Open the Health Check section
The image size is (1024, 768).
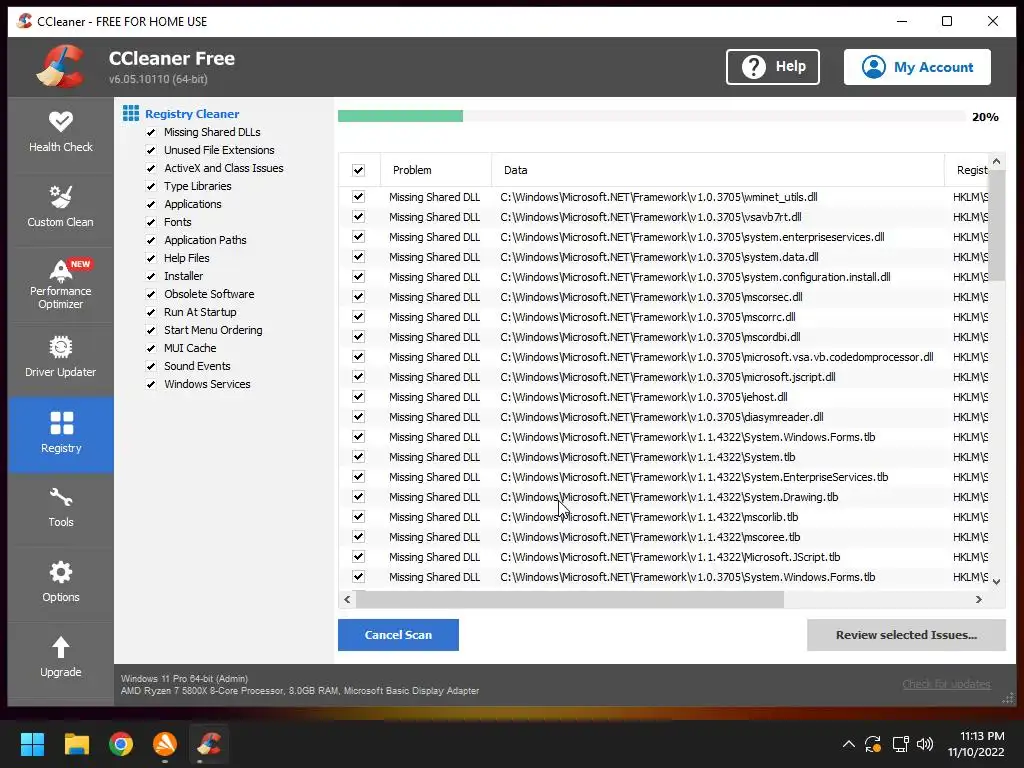[61, 133]
